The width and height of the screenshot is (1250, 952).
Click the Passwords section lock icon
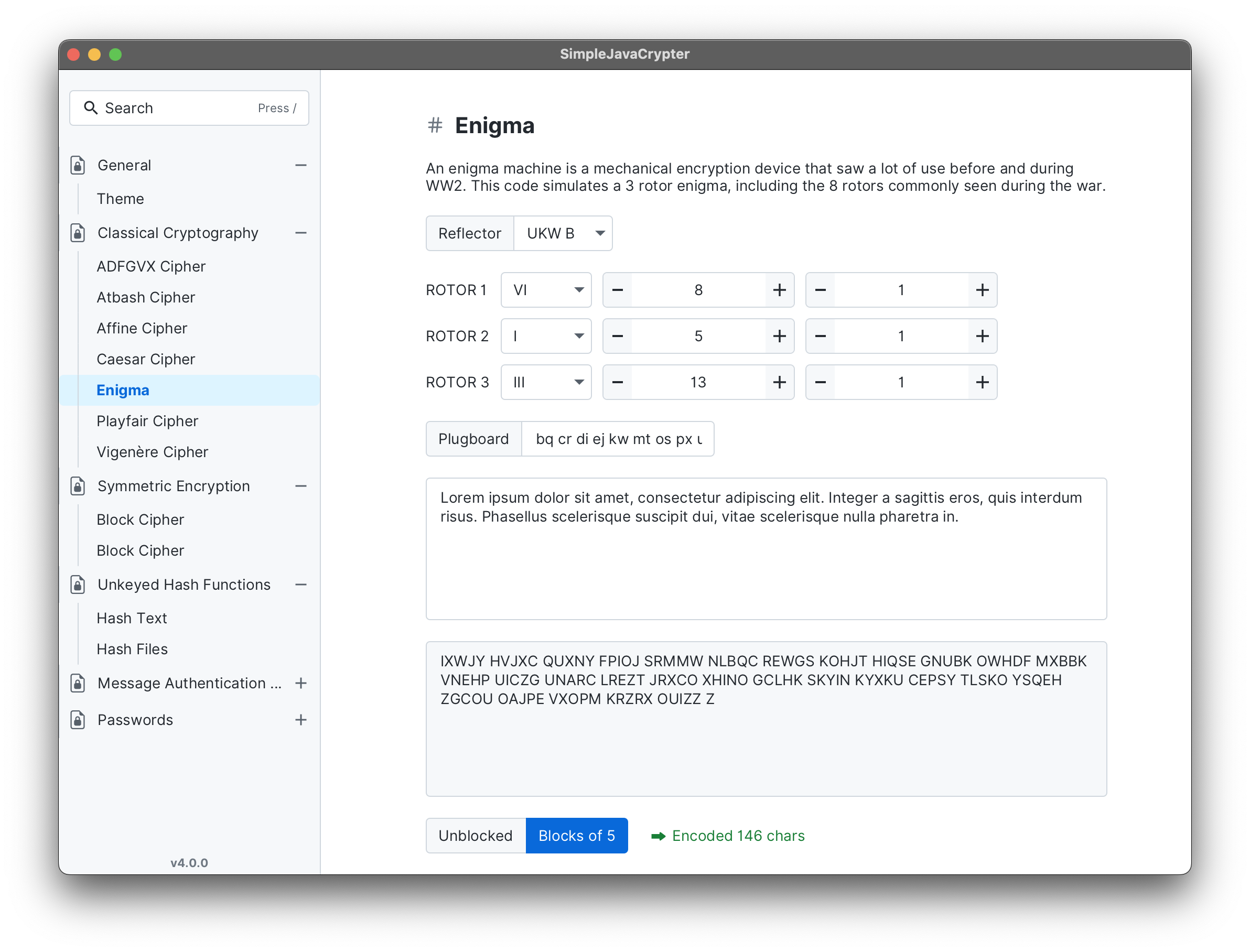pos(78,720)
